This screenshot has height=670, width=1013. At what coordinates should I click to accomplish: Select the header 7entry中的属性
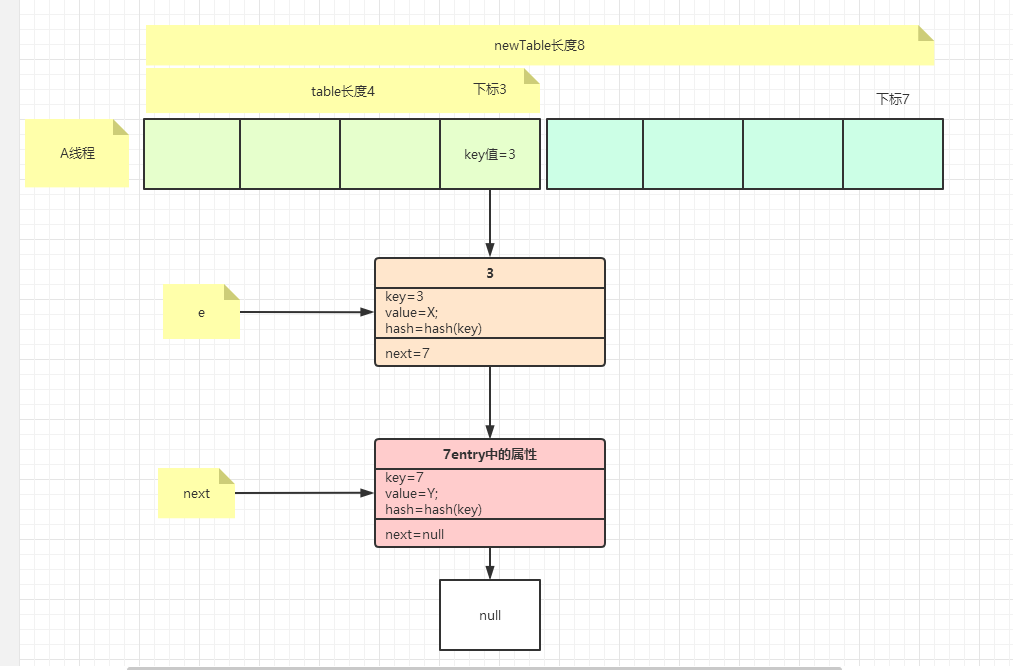tap(490, 454)
